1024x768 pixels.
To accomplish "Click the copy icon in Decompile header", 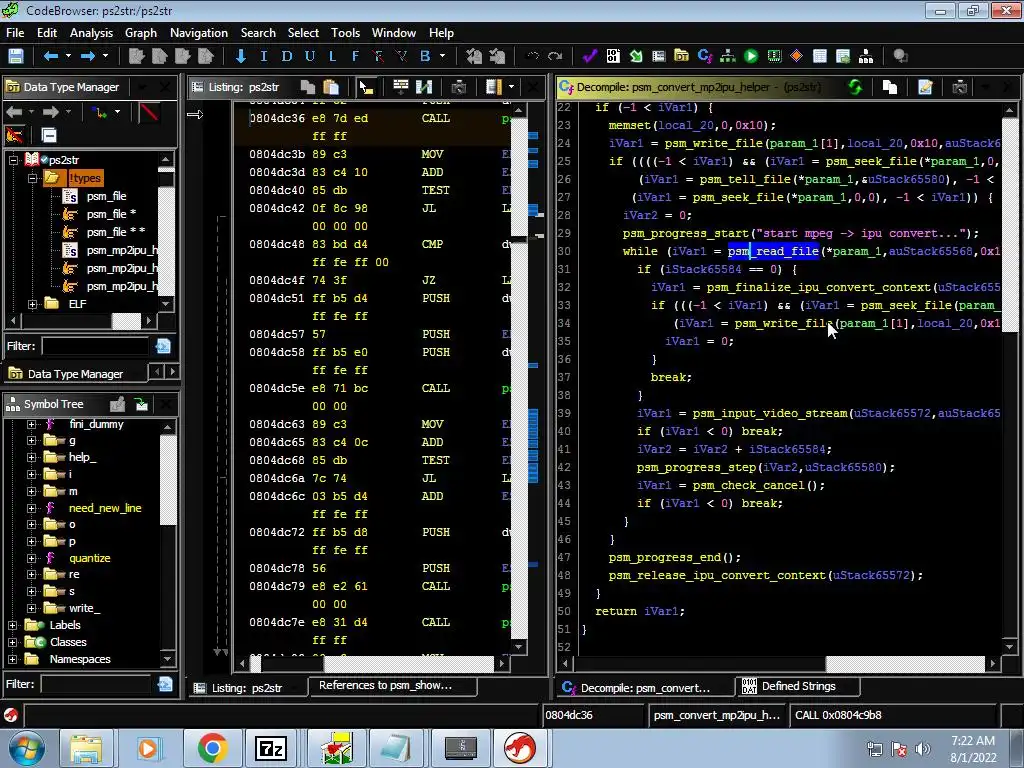I will pyautogui.click(x=889, y=87).
